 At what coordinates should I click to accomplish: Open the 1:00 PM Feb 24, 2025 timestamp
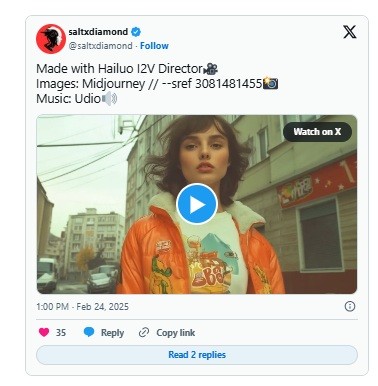pos(82,307)
